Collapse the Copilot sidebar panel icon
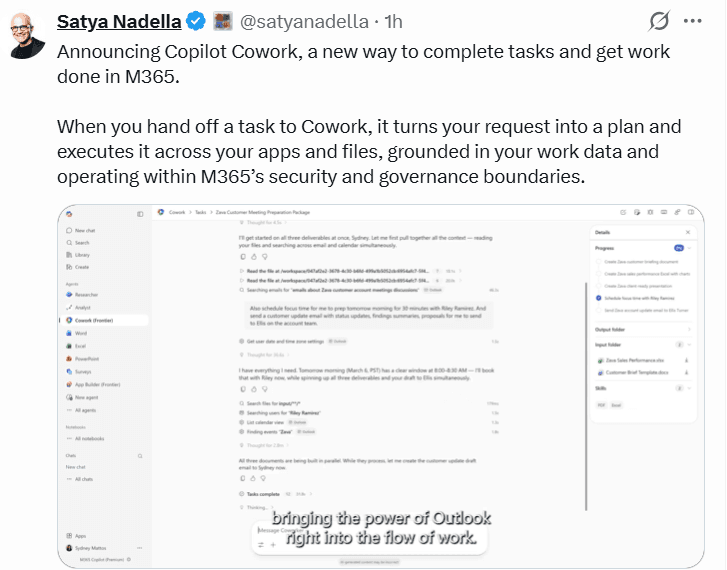 pos(140,214)
